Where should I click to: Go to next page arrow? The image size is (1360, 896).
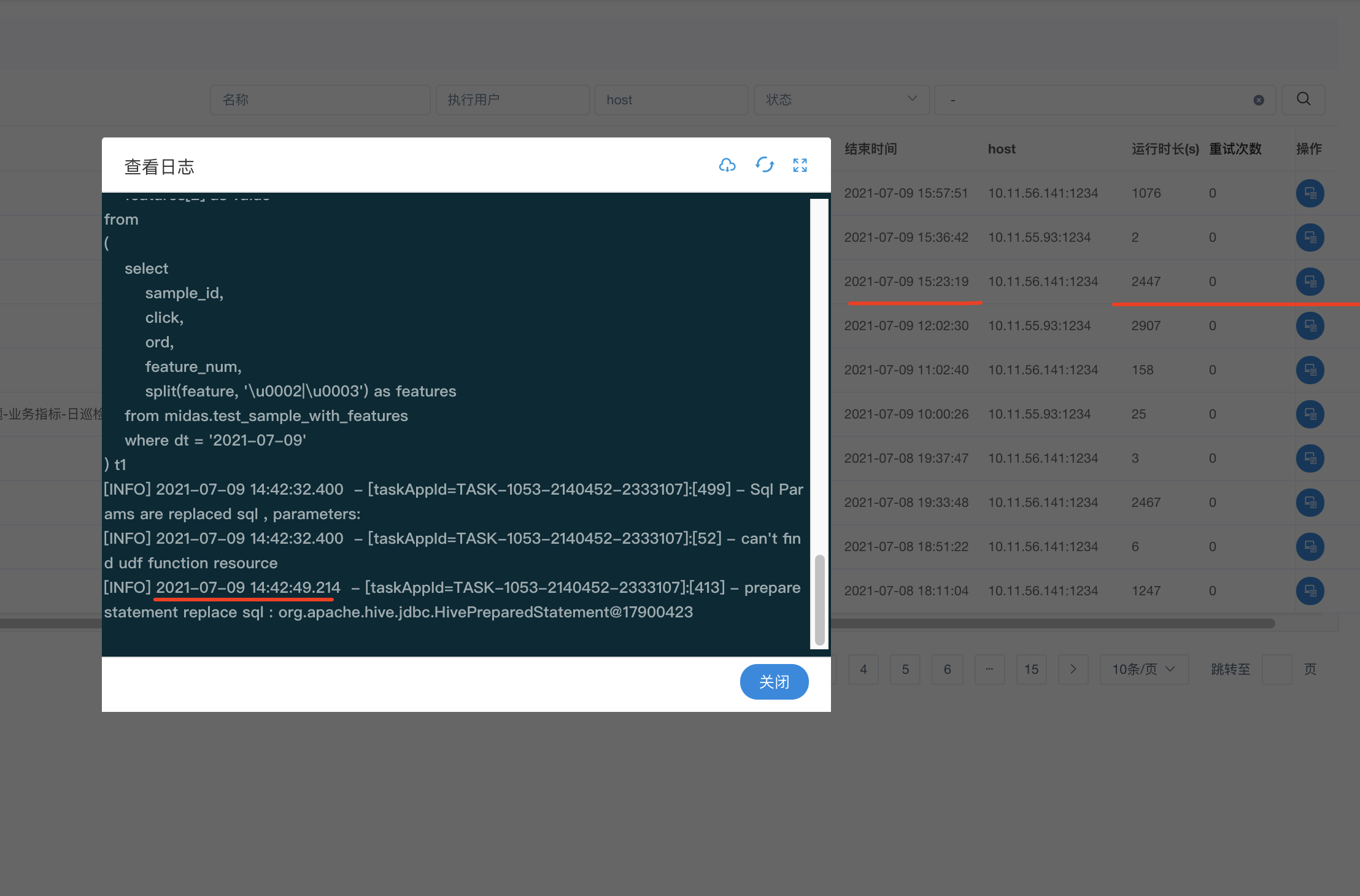[x=1073, y=669]
